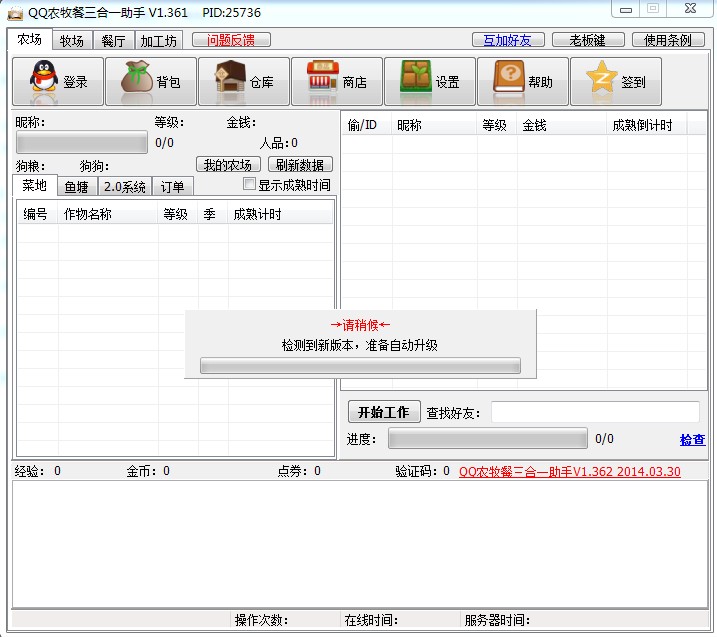Select the 鱼塘 sub-tab

click(x=77, y=187)
